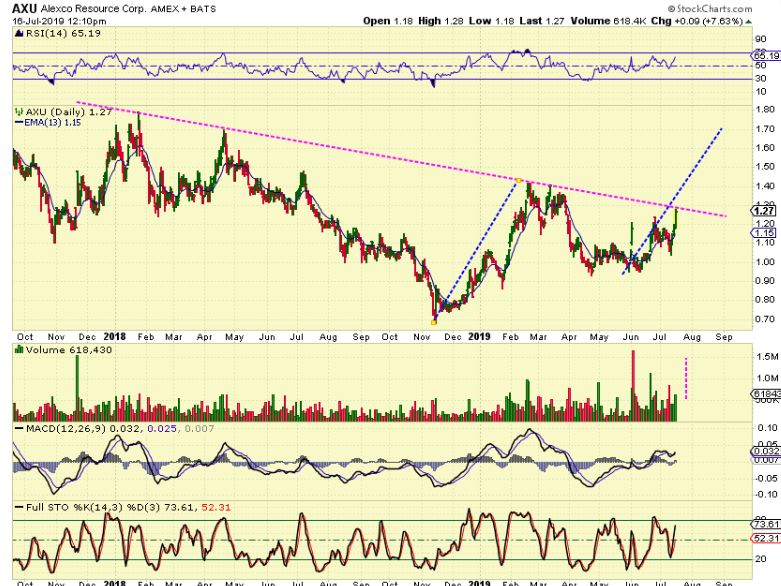Click the Open 1.18 value in header
Image resolution: width=781 pixels, height=586 pixels.
[x=388, y=21]
